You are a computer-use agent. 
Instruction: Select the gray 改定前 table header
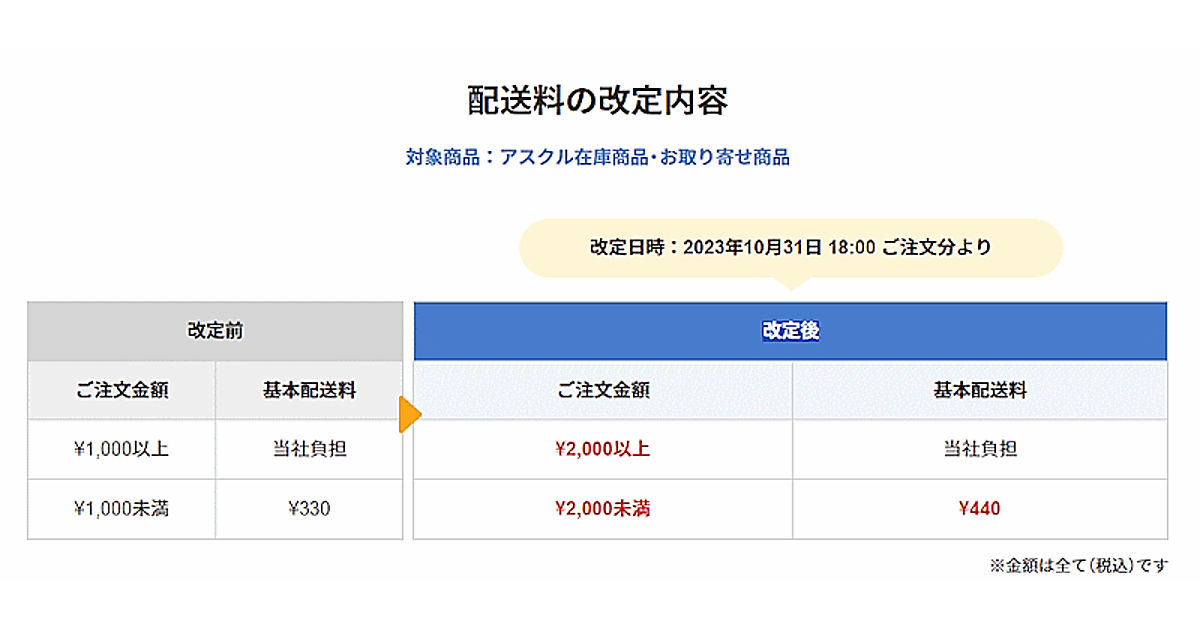(215, 331)
